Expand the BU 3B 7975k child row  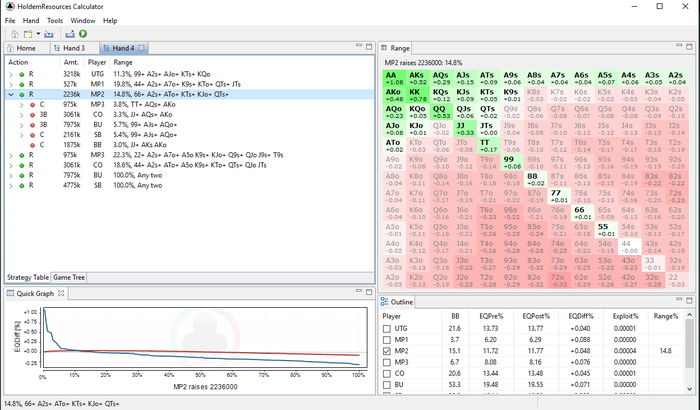pos(21,125)
